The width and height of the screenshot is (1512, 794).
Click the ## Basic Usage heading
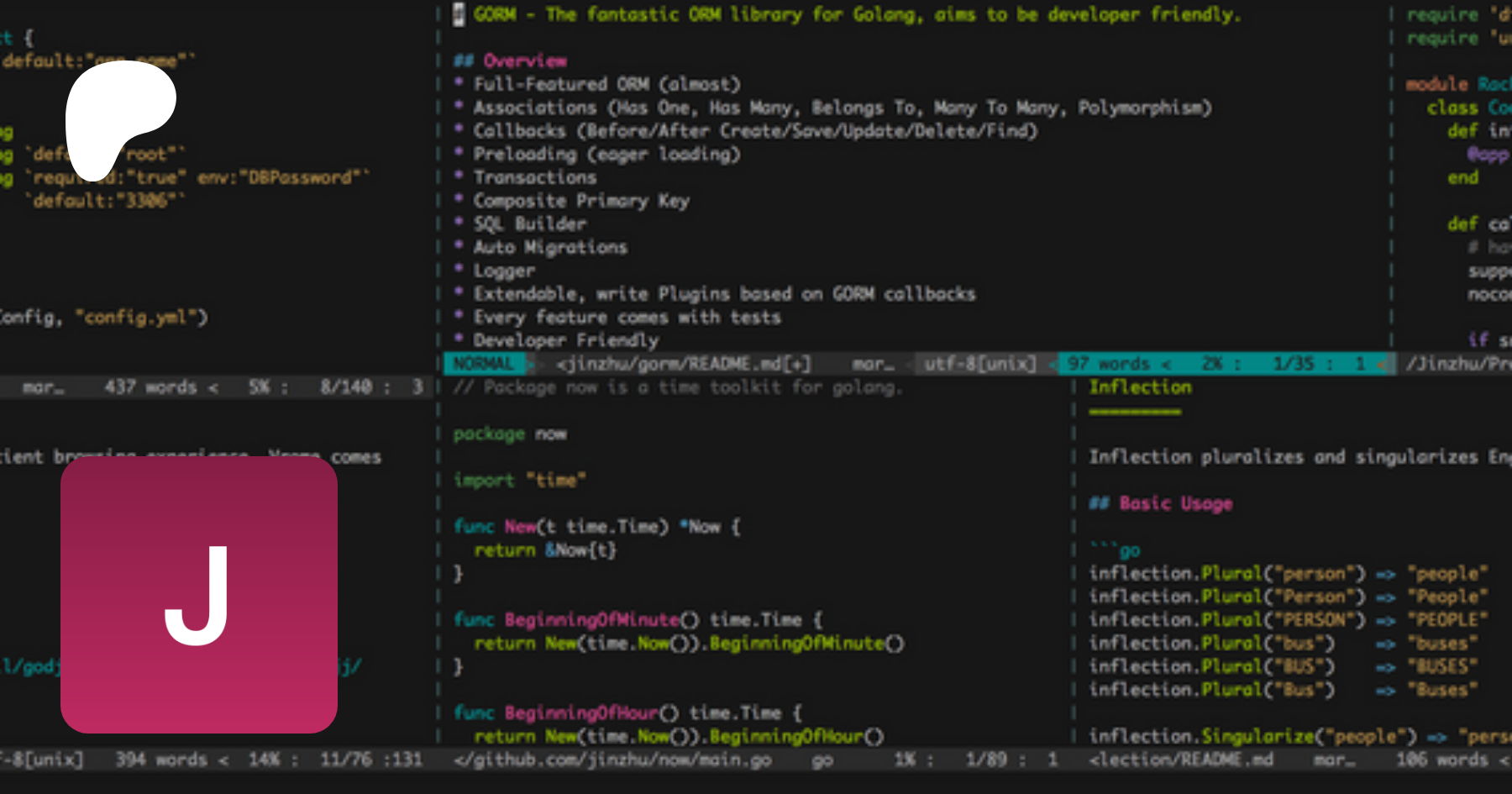(x=1161, y=503)
